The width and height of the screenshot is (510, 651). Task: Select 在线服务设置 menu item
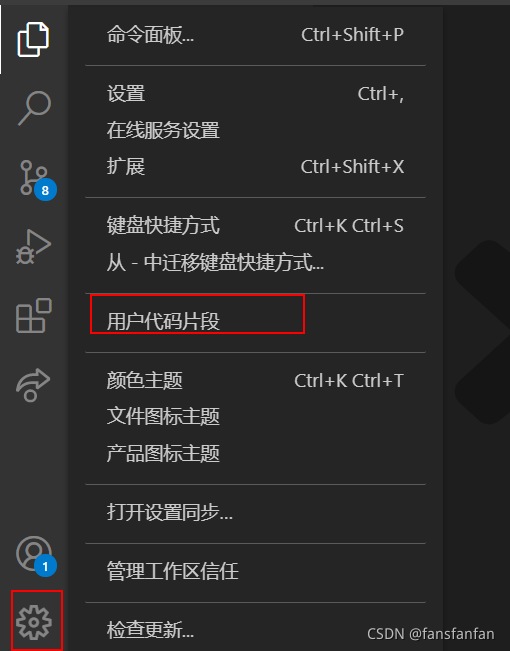coord(255,130)
